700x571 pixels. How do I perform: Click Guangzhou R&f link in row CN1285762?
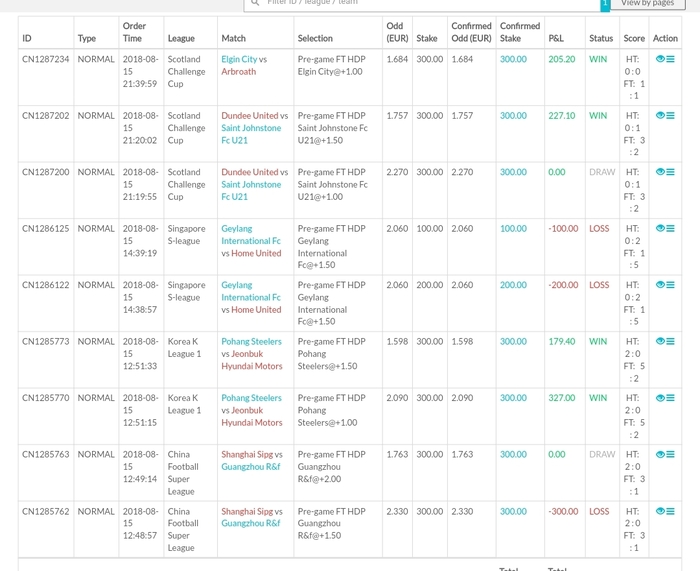pyautogui.click(x=251, y=523)
